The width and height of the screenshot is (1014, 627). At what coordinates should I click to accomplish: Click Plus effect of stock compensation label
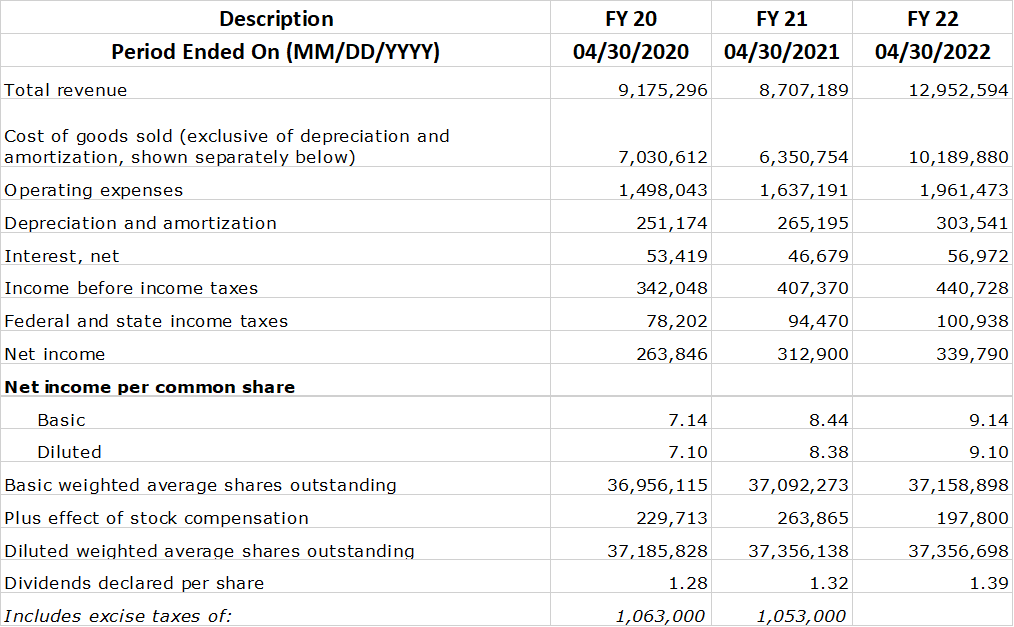[x=156, y=518]
